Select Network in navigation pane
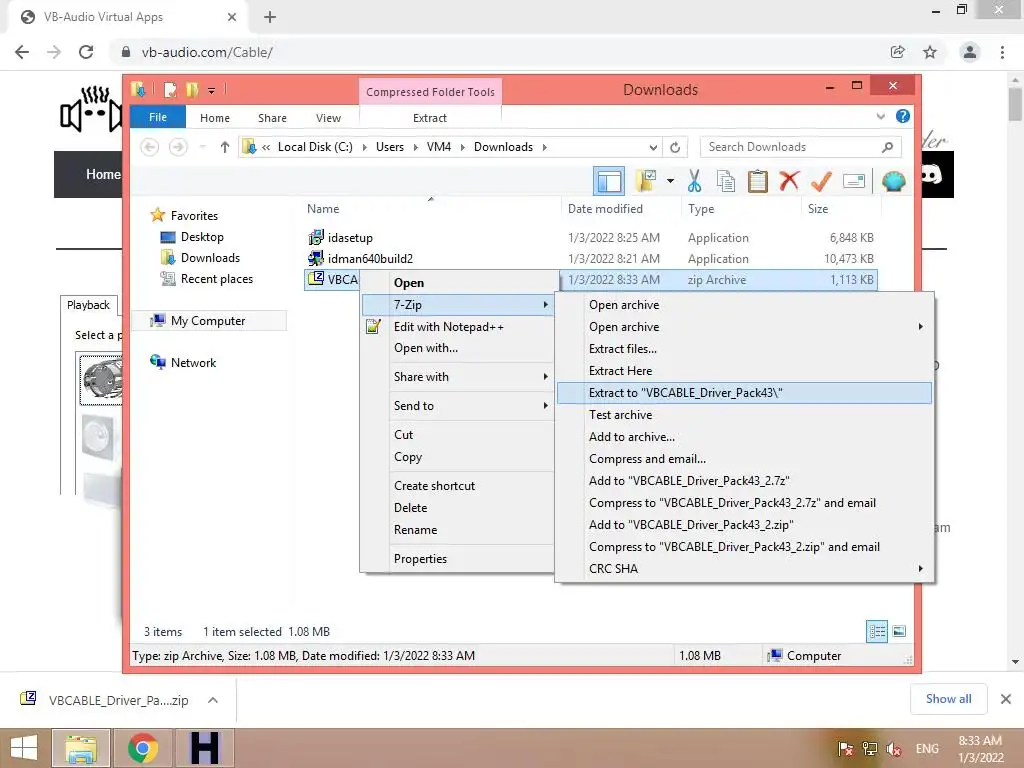Viewport: 1024px width, 768px height. tap(193, 362)
